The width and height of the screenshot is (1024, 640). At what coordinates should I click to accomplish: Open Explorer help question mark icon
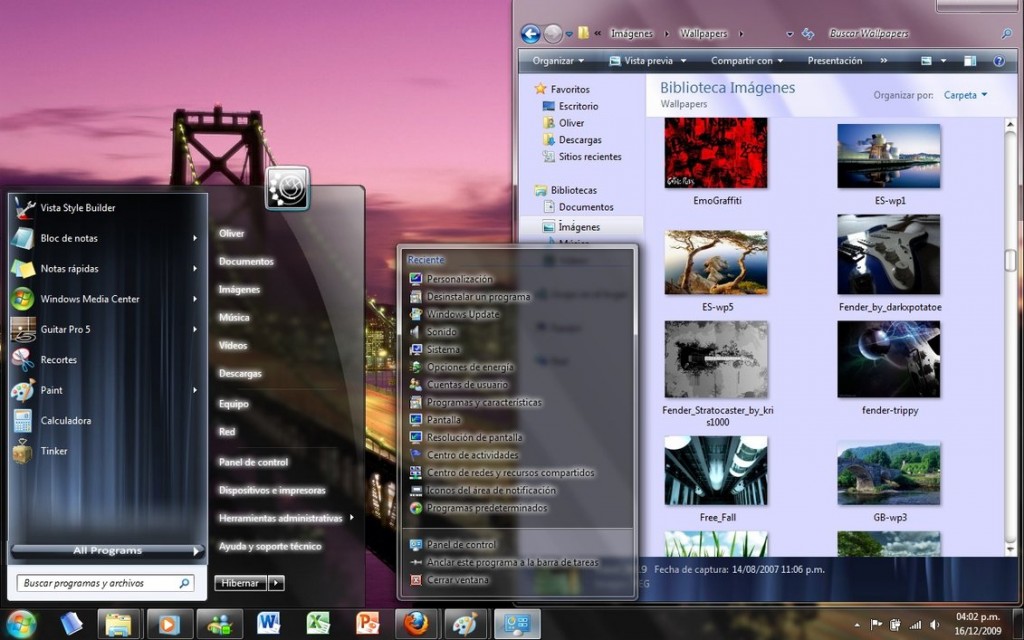(999, 61)
